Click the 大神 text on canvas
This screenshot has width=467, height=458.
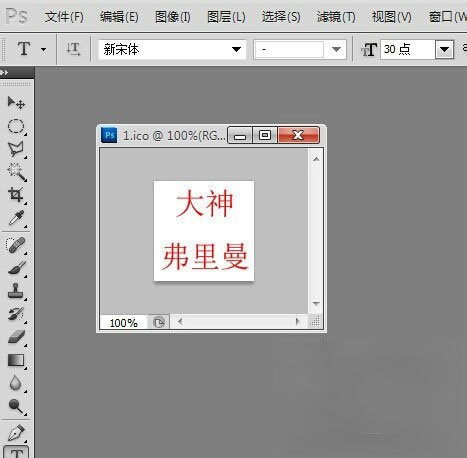point(204,203)
